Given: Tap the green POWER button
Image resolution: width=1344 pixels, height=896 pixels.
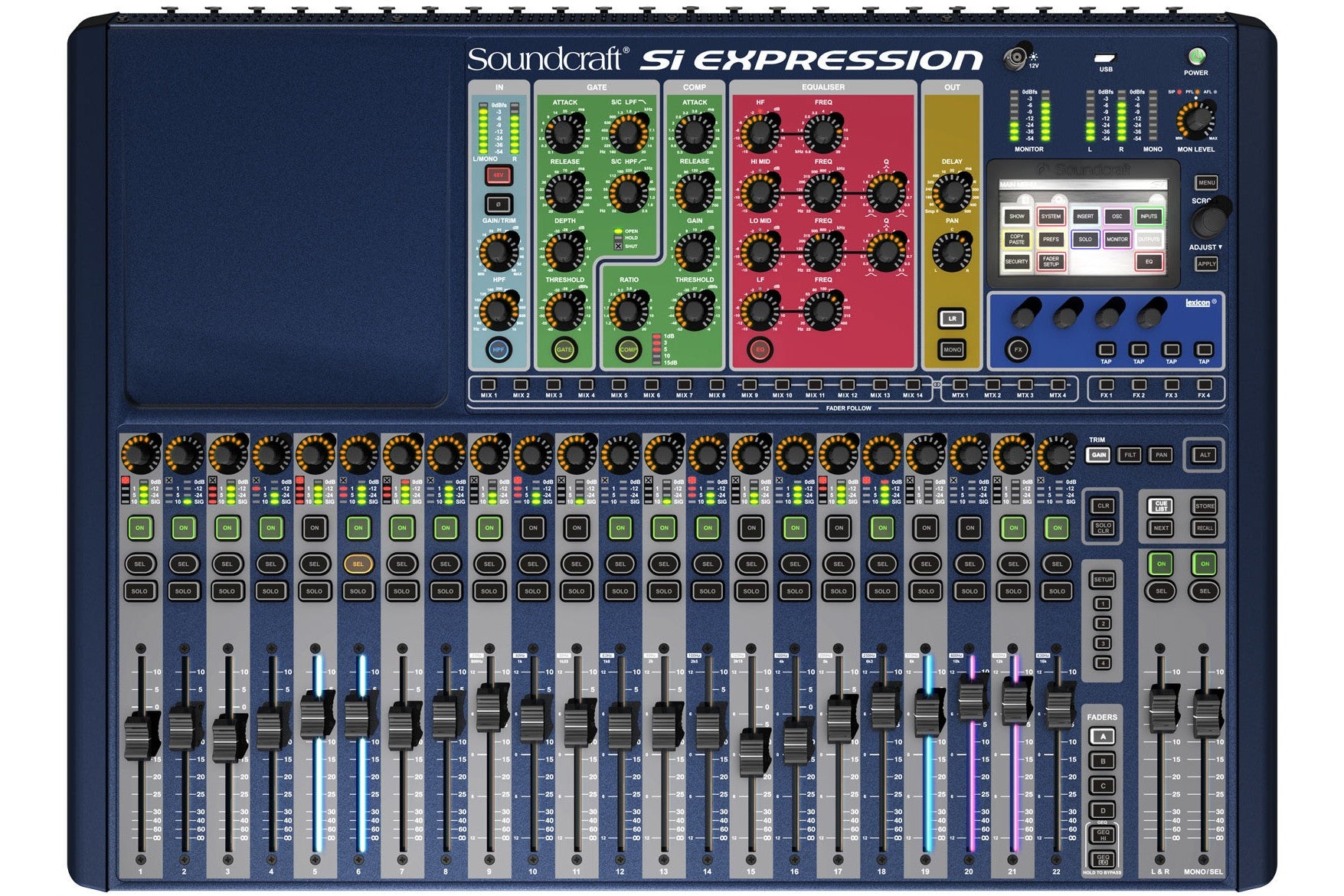Looking at the screenshot, I should pos(1196,57).
